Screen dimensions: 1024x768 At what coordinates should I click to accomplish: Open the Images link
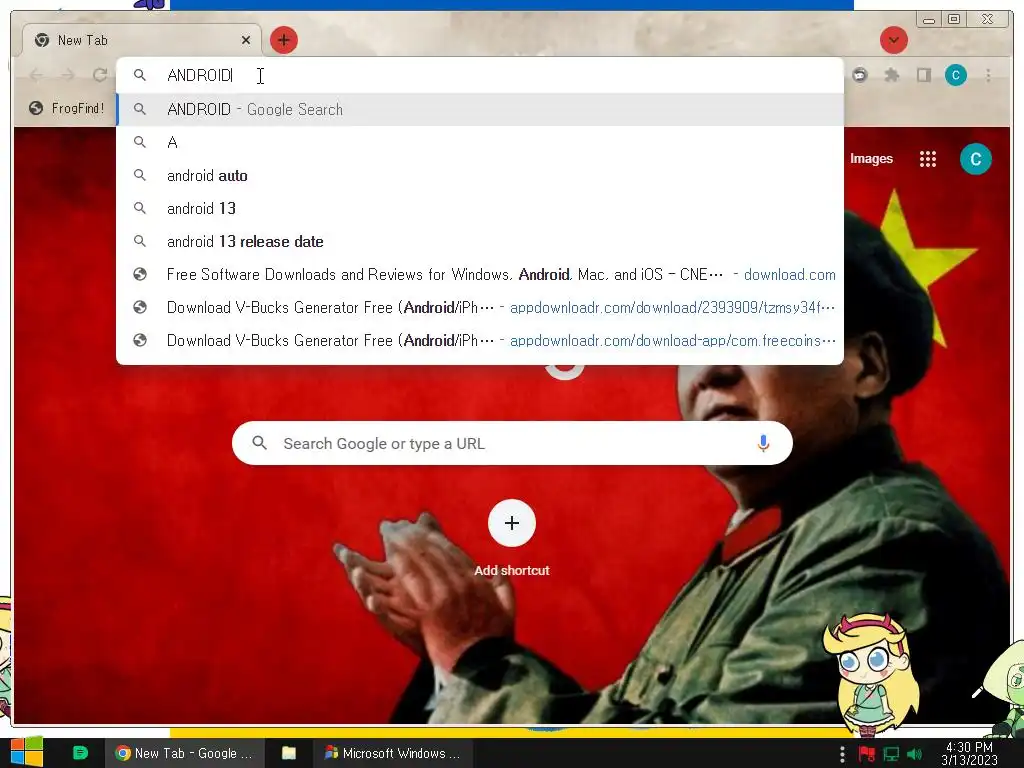click(871, 159)
